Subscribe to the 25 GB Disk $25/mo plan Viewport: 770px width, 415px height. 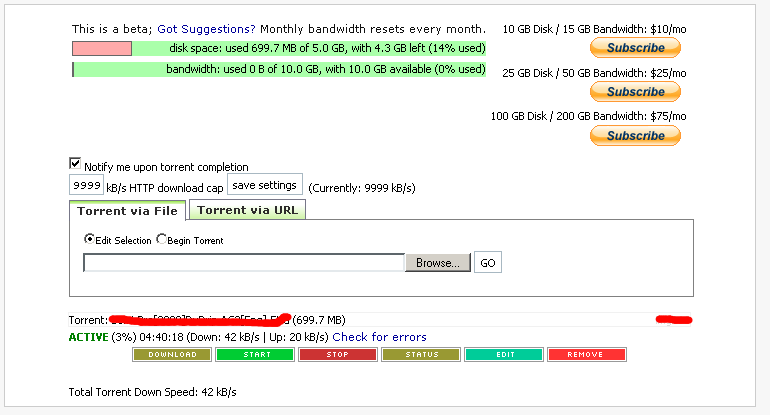pos(635,92)
